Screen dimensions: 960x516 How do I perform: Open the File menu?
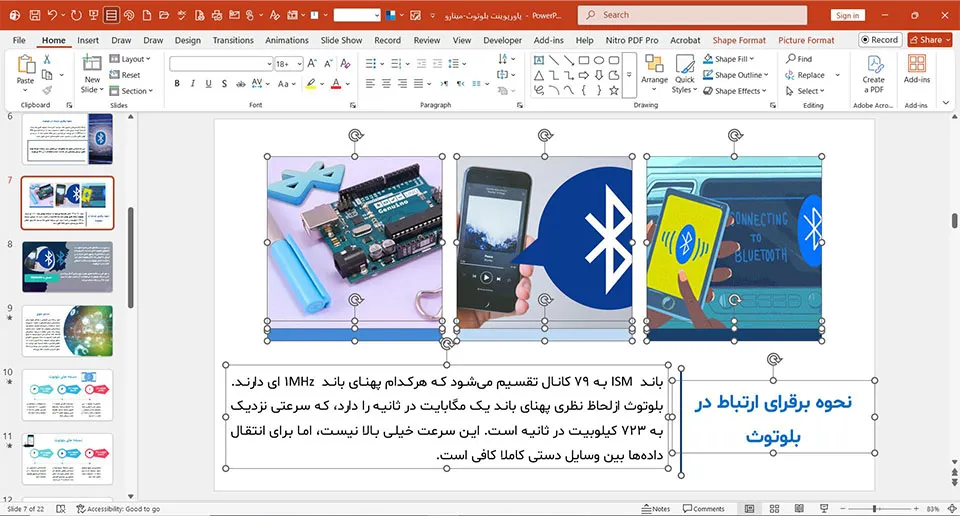[19, 40]
